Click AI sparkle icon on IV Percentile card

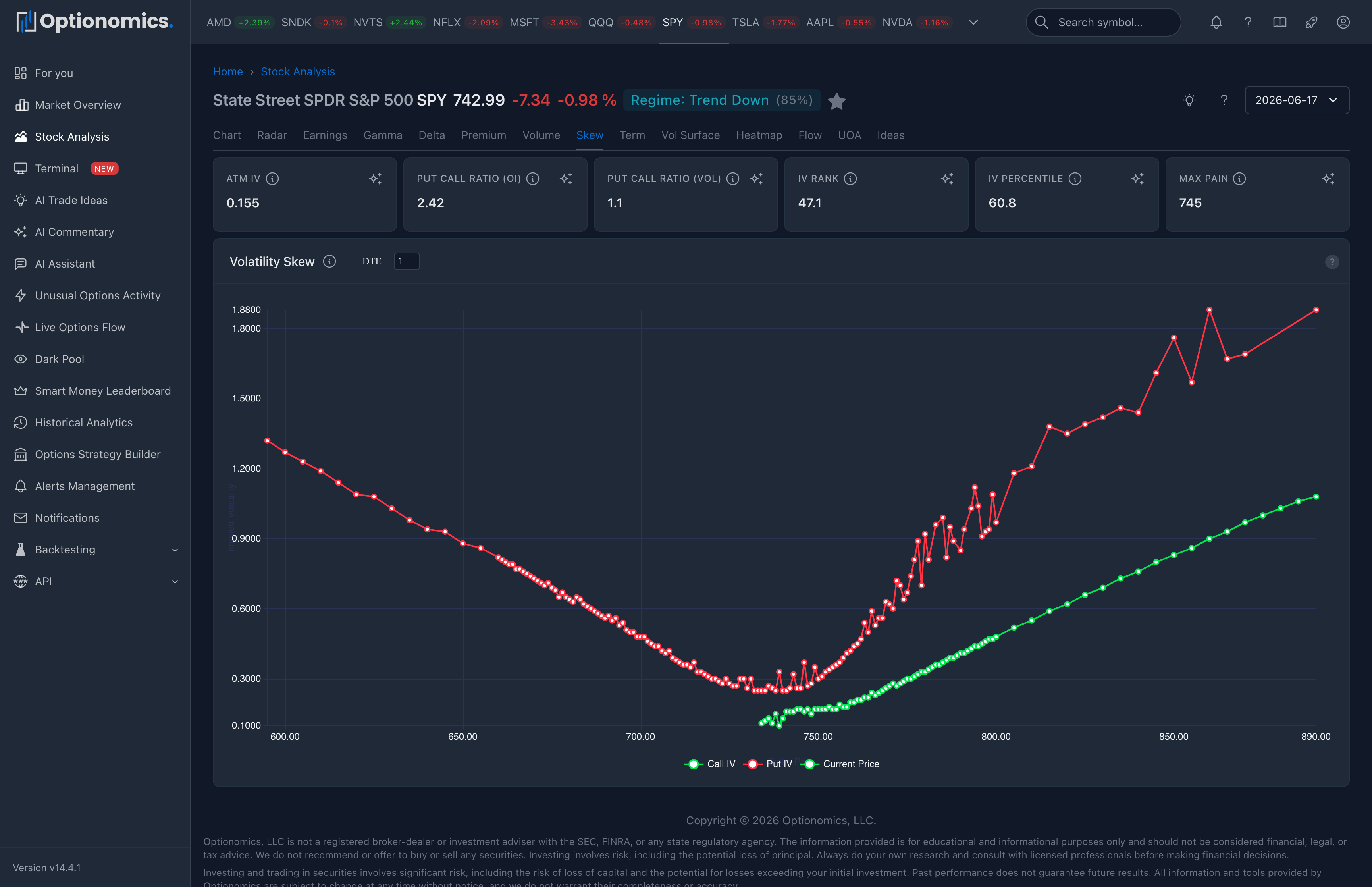(1138, 179)
